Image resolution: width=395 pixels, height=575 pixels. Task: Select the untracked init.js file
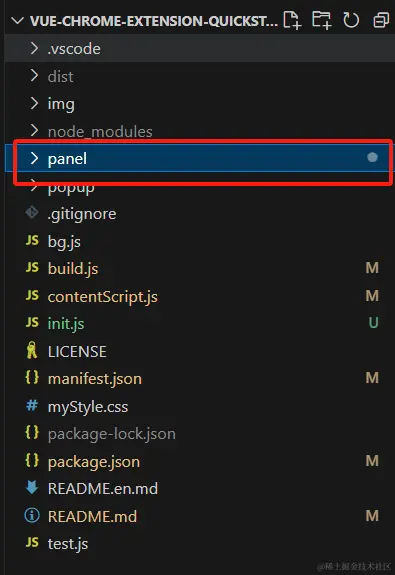66,323
